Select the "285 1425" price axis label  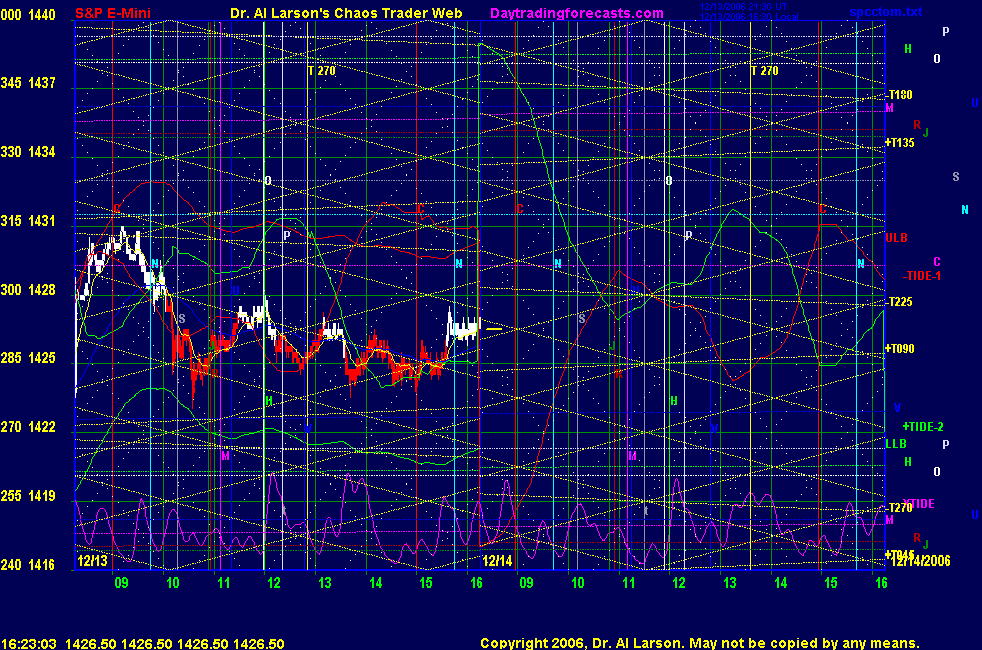coord(28,358)
